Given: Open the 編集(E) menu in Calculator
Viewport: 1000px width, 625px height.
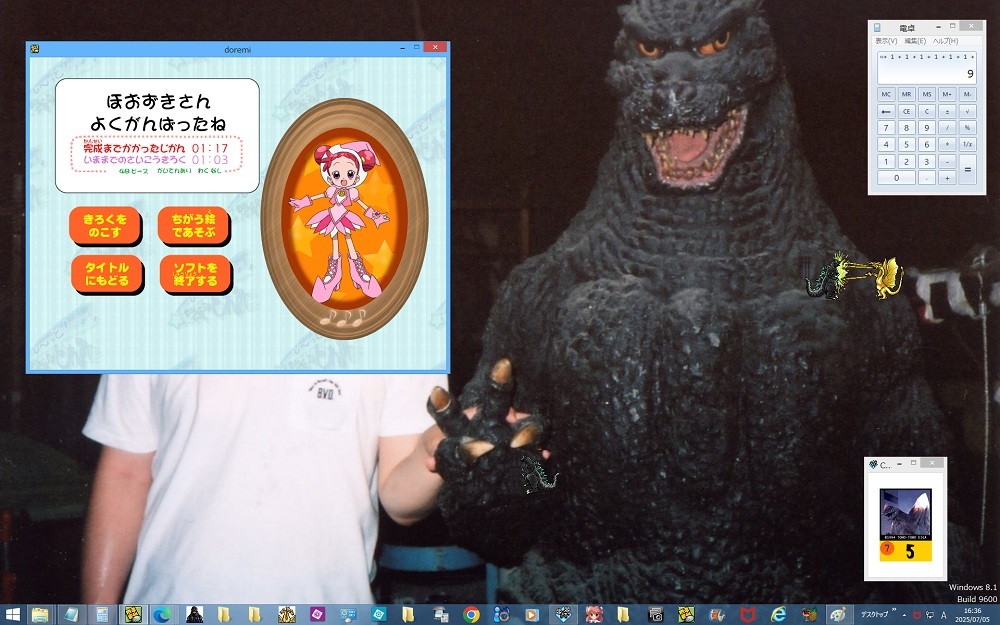Looking at the screenshot, I should [915, 41].
